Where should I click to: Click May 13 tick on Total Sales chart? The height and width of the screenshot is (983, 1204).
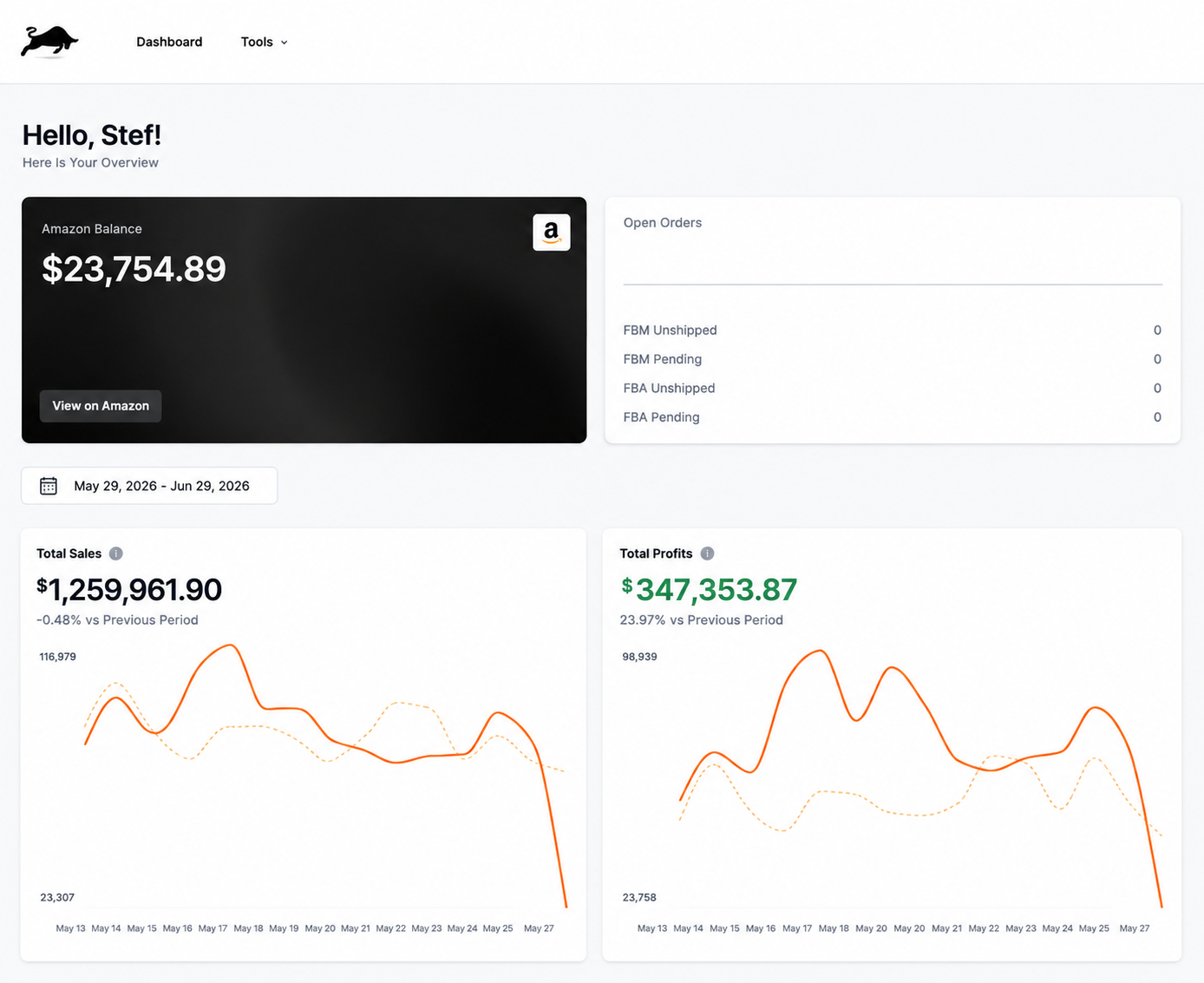[x=71, y=928]
